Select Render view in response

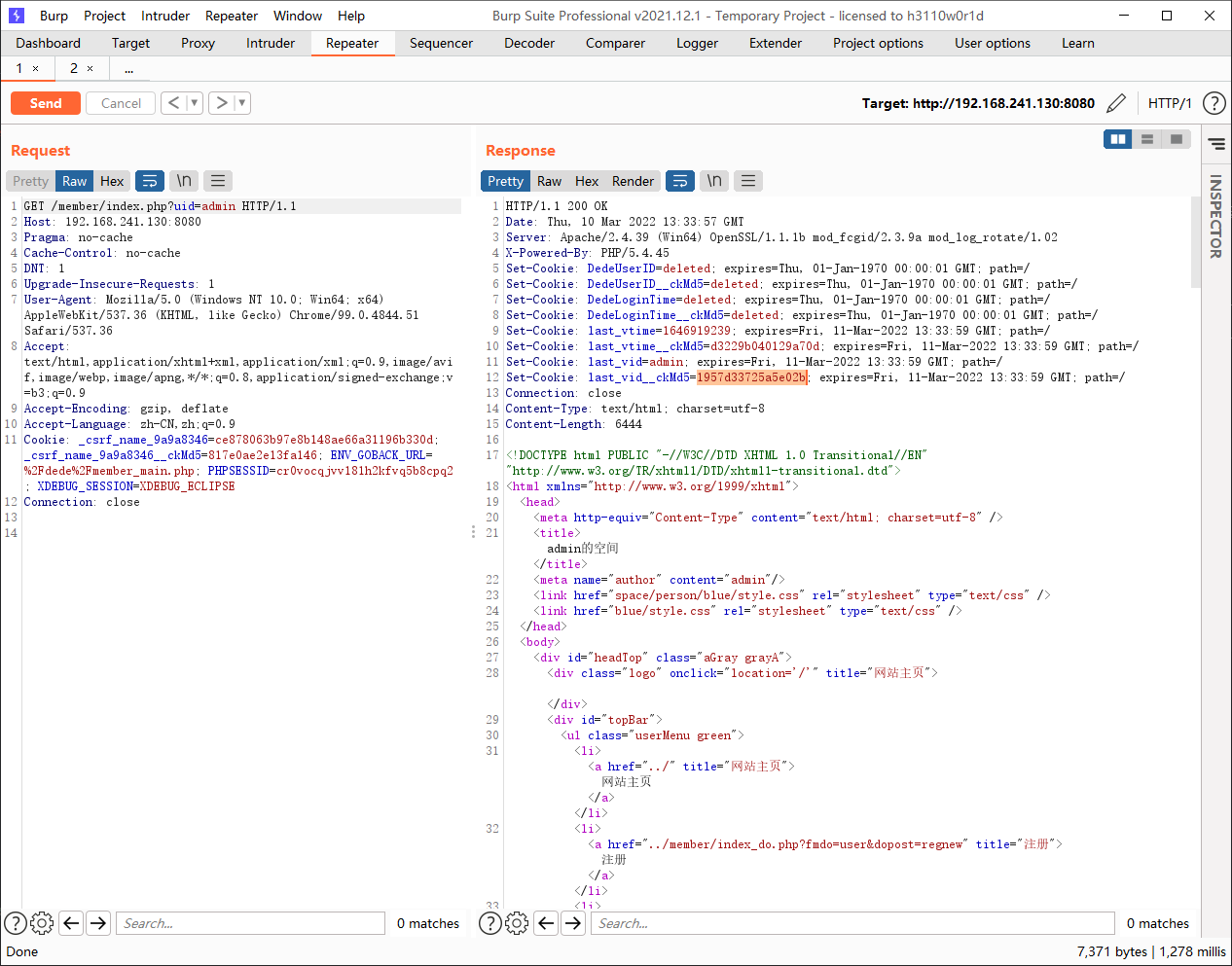click(633, 181)
